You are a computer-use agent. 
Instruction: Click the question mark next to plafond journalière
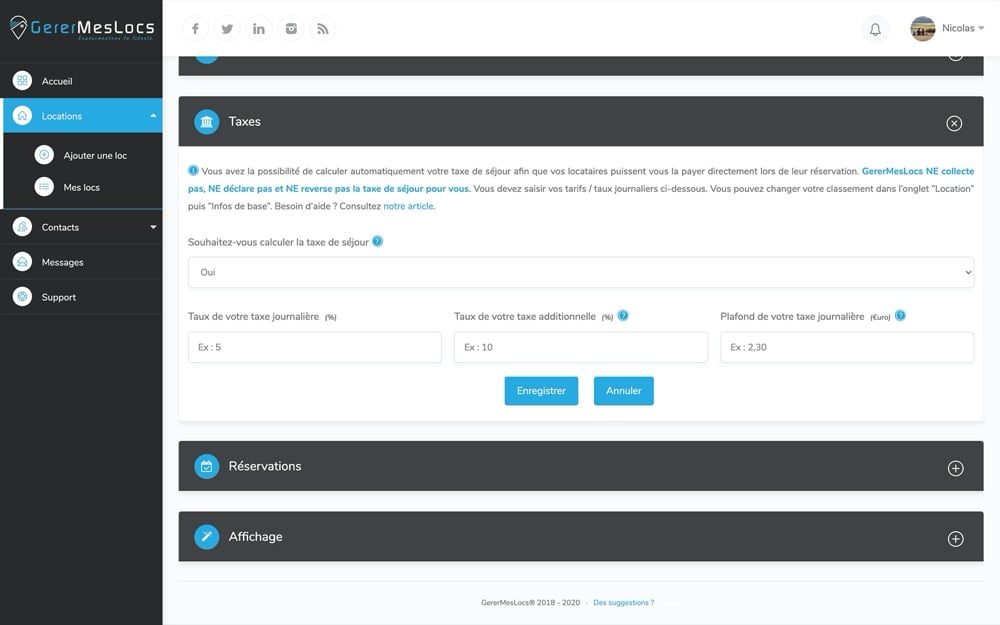tap(899, 314)
